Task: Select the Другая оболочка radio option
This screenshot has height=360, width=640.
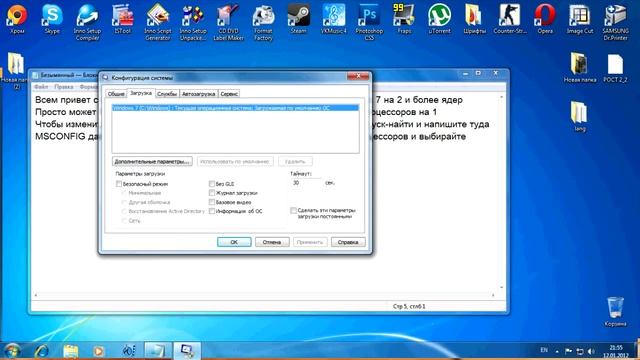Action: tap(124, 202)
